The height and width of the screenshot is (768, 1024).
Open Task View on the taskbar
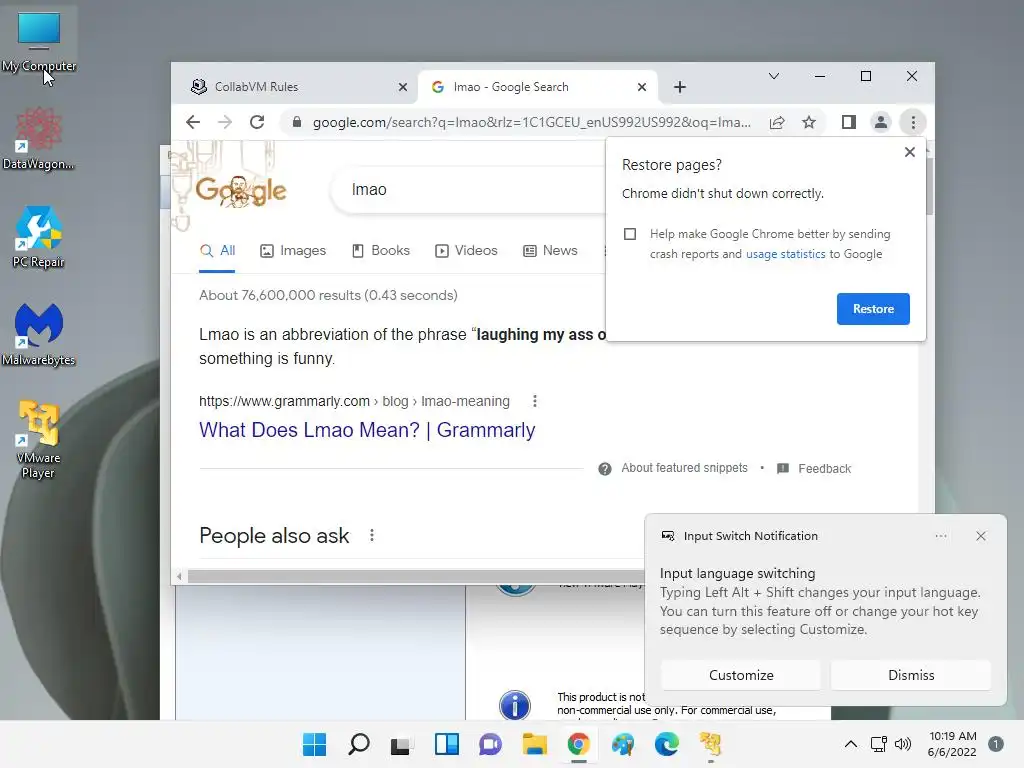coord(402,744)
